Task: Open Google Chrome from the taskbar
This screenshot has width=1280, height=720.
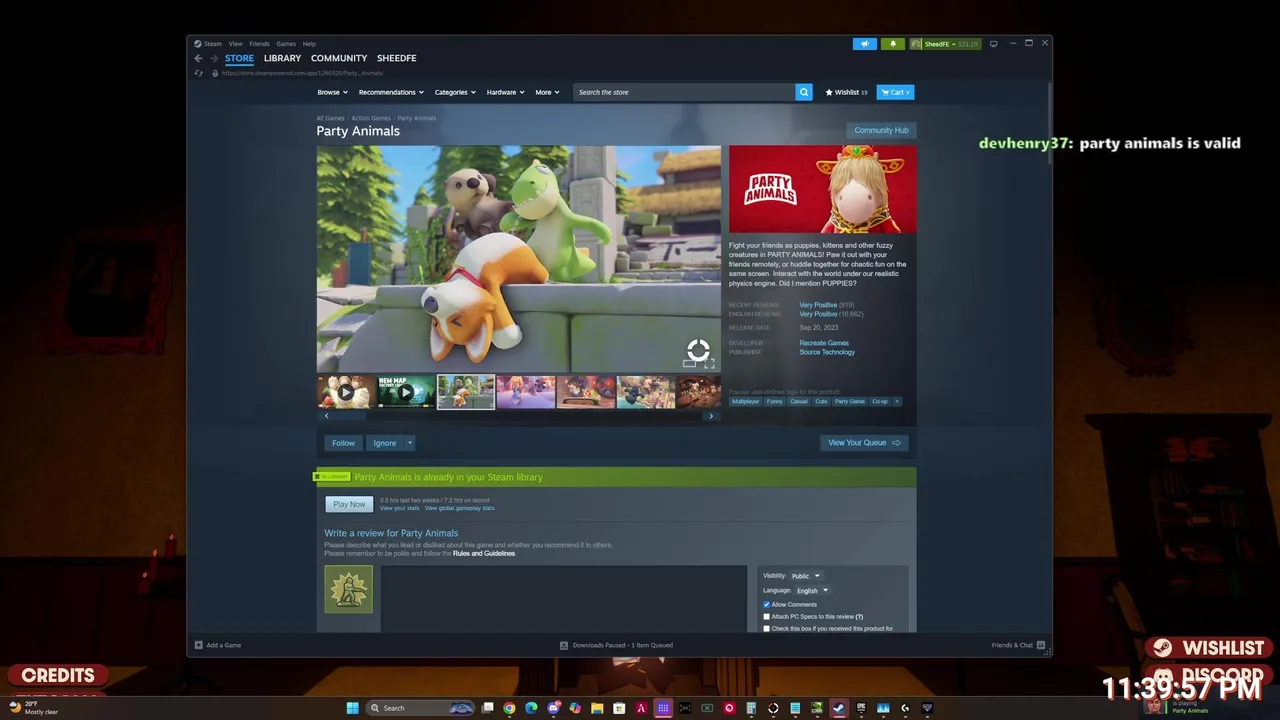Action: (x=509, y=708)
